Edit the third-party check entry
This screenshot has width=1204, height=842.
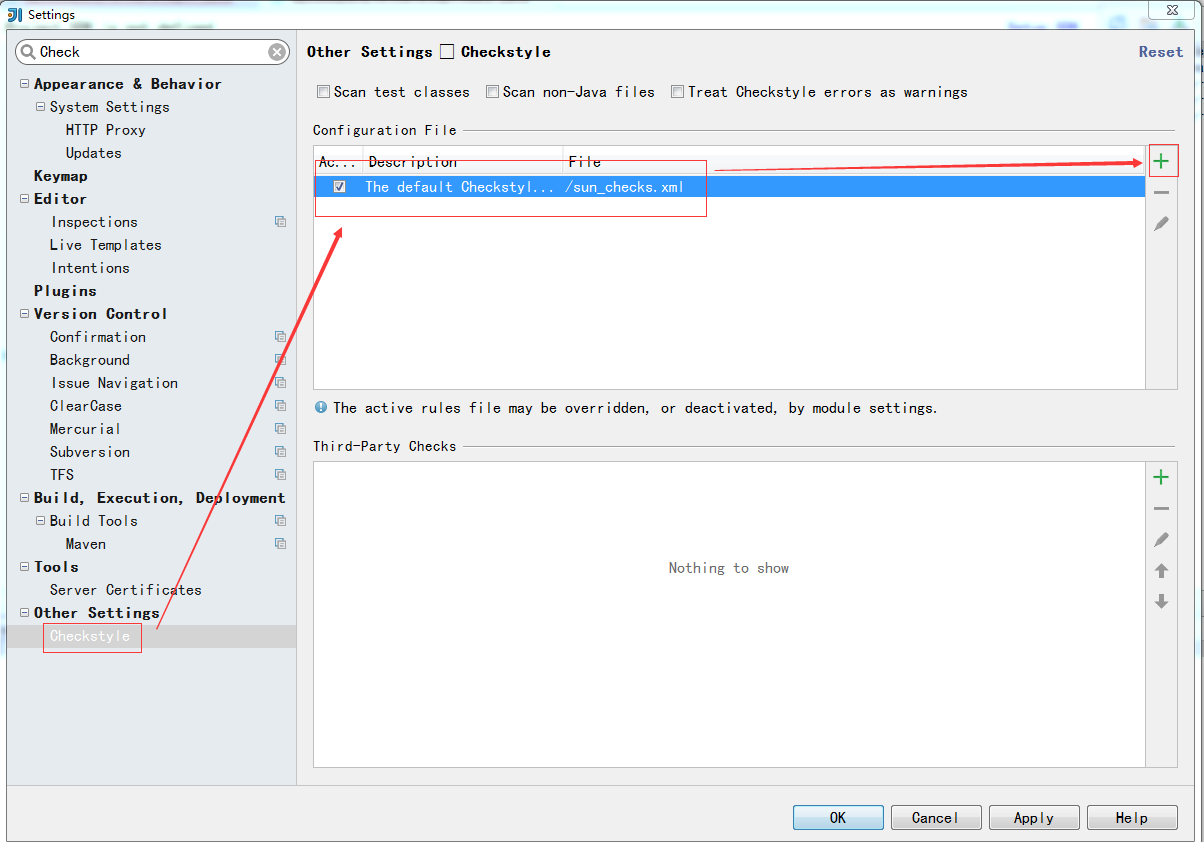pos(1161,540)
